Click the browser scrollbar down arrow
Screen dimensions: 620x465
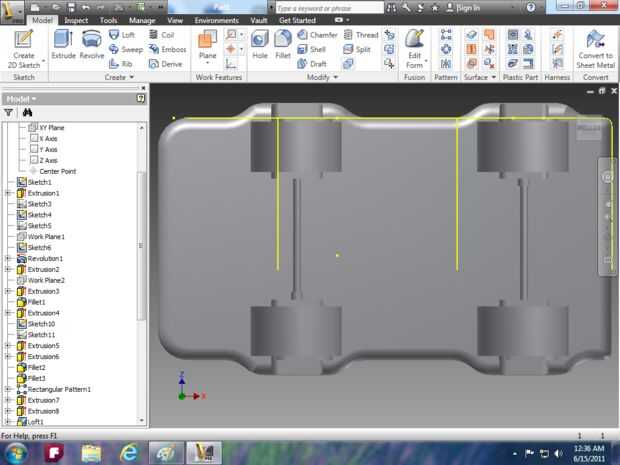coord(141,420)
